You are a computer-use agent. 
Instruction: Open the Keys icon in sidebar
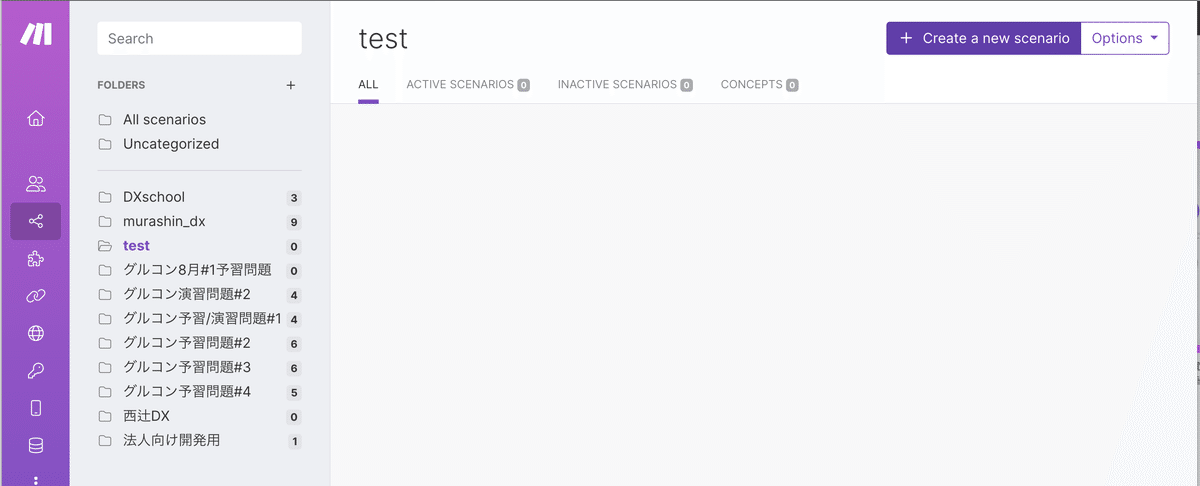click(36, 371)
